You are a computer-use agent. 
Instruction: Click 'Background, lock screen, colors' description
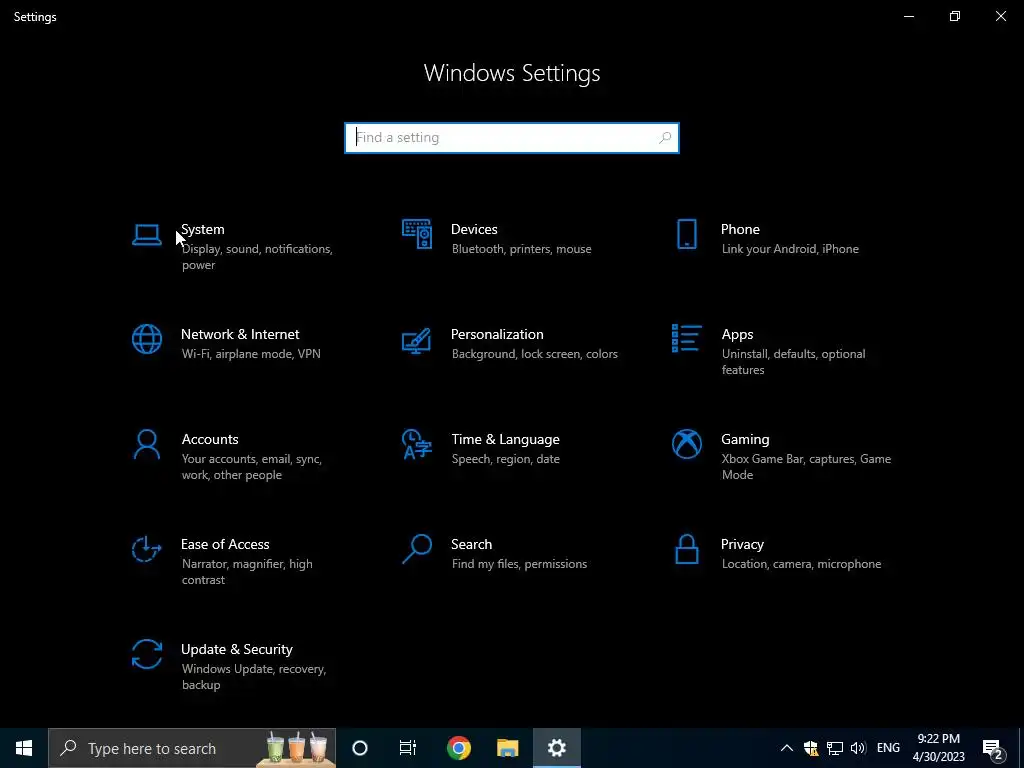534,354
